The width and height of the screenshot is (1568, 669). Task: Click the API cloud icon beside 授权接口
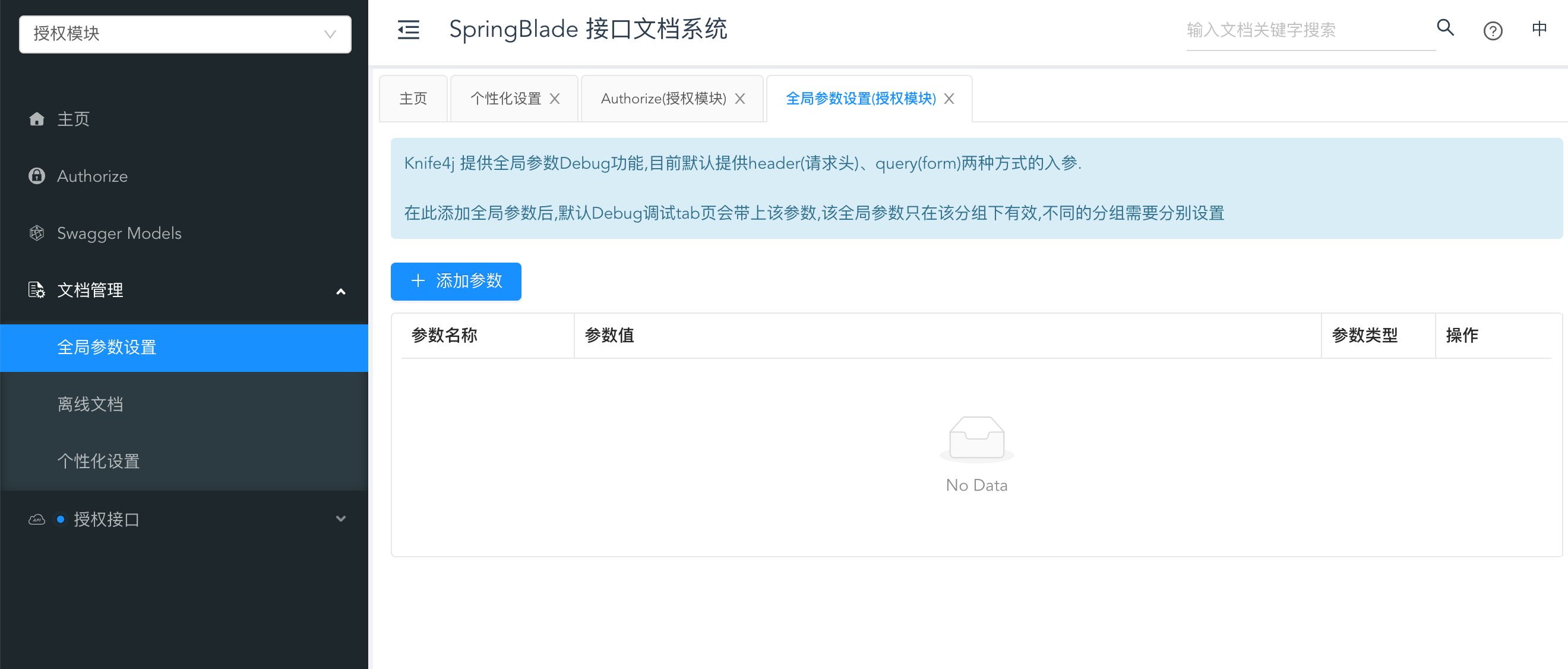point(36,519)
